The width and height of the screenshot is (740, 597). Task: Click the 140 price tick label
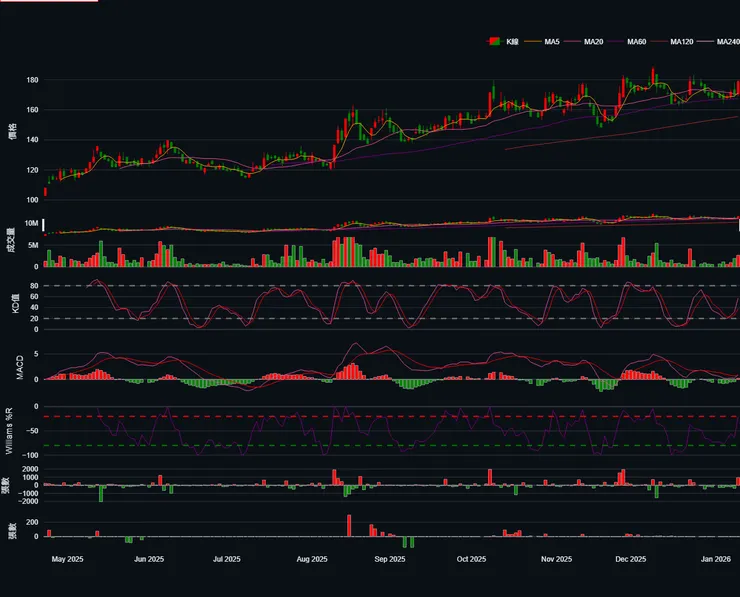click(x=33, y=140)
